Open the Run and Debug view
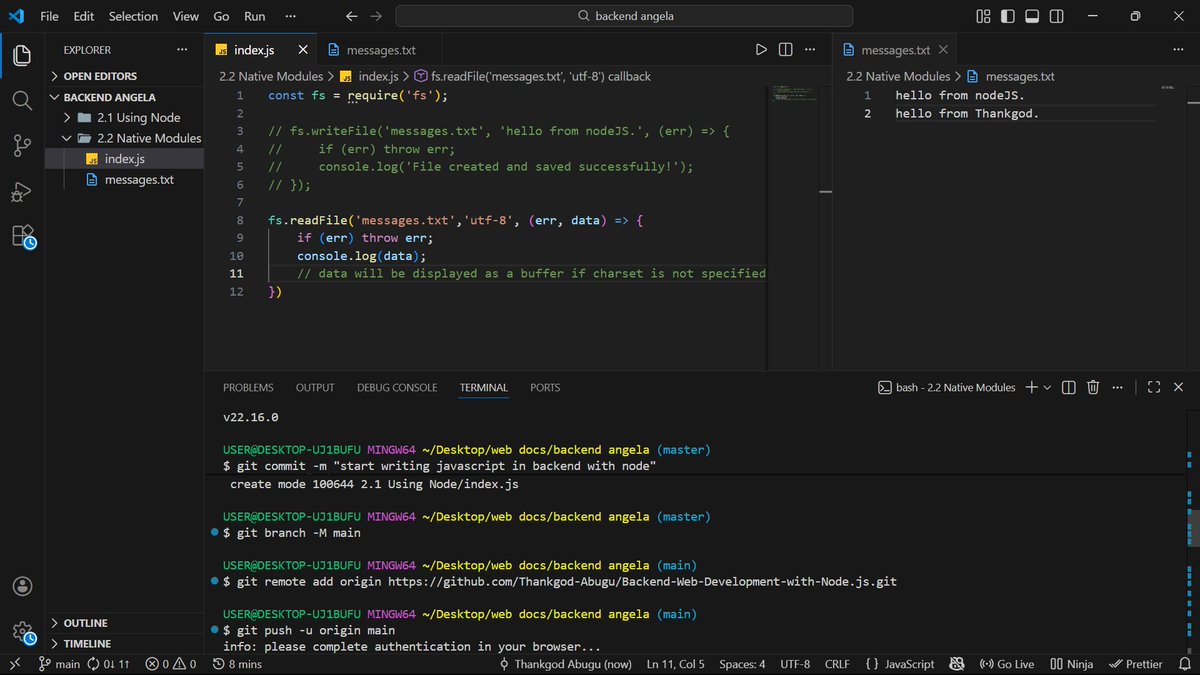The width and height of the screenshot is (1200, 675). click(21, 192)
